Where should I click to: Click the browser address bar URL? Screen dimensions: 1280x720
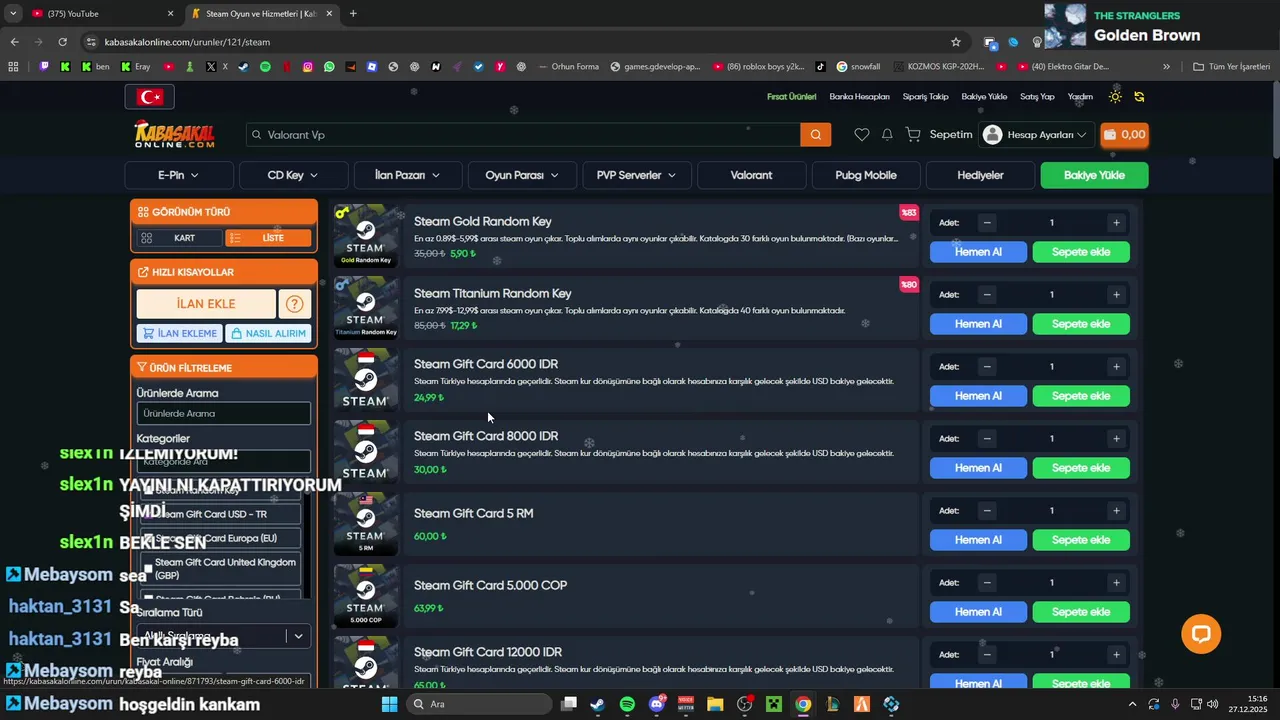187,42
